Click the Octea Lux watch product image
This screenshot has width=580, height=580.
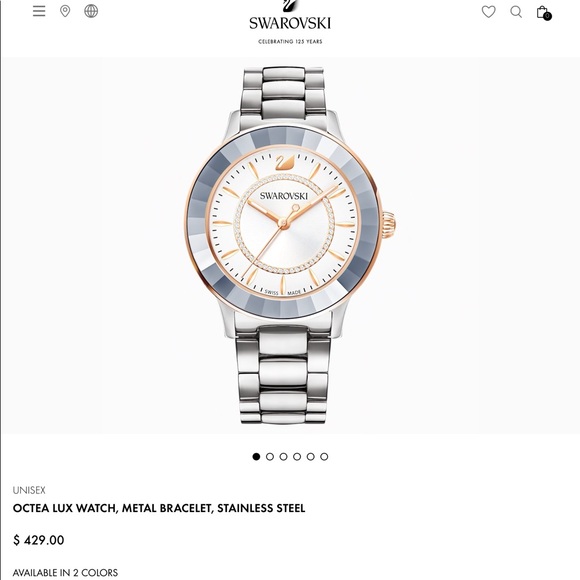point(290,245)
